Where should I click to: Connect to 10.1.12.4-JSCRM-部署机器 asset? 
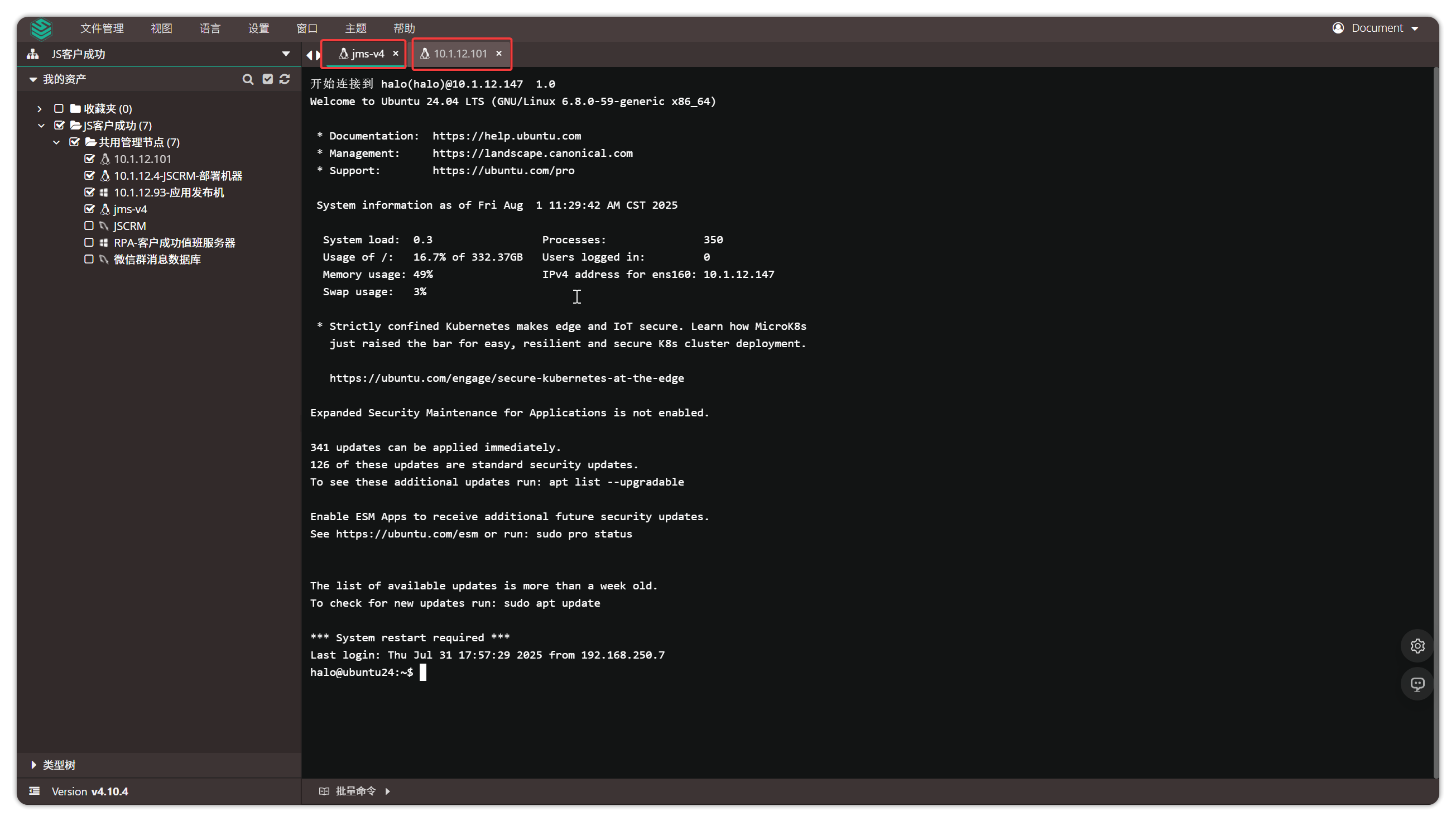tap(177, 176)
